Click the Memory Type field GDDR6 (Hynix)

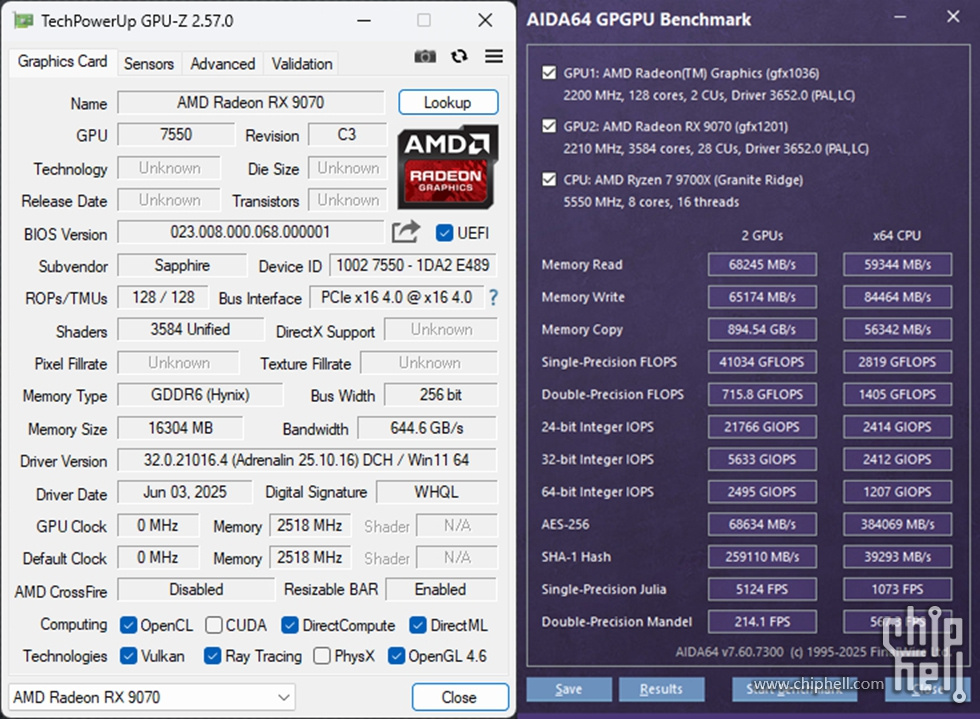click(200, 395)
